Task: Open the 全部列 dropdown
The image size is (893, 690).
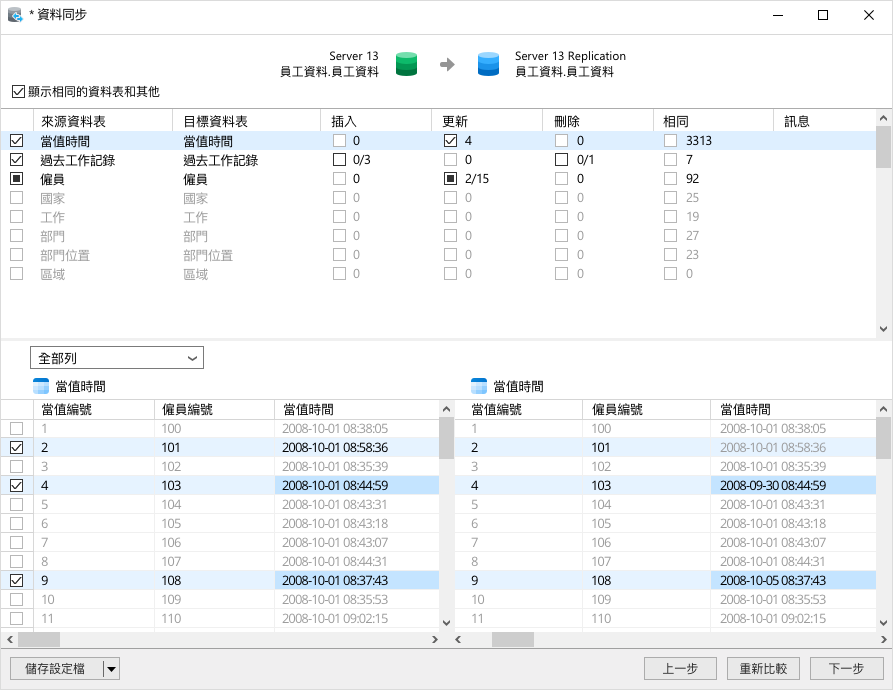Action: [117, 358]
